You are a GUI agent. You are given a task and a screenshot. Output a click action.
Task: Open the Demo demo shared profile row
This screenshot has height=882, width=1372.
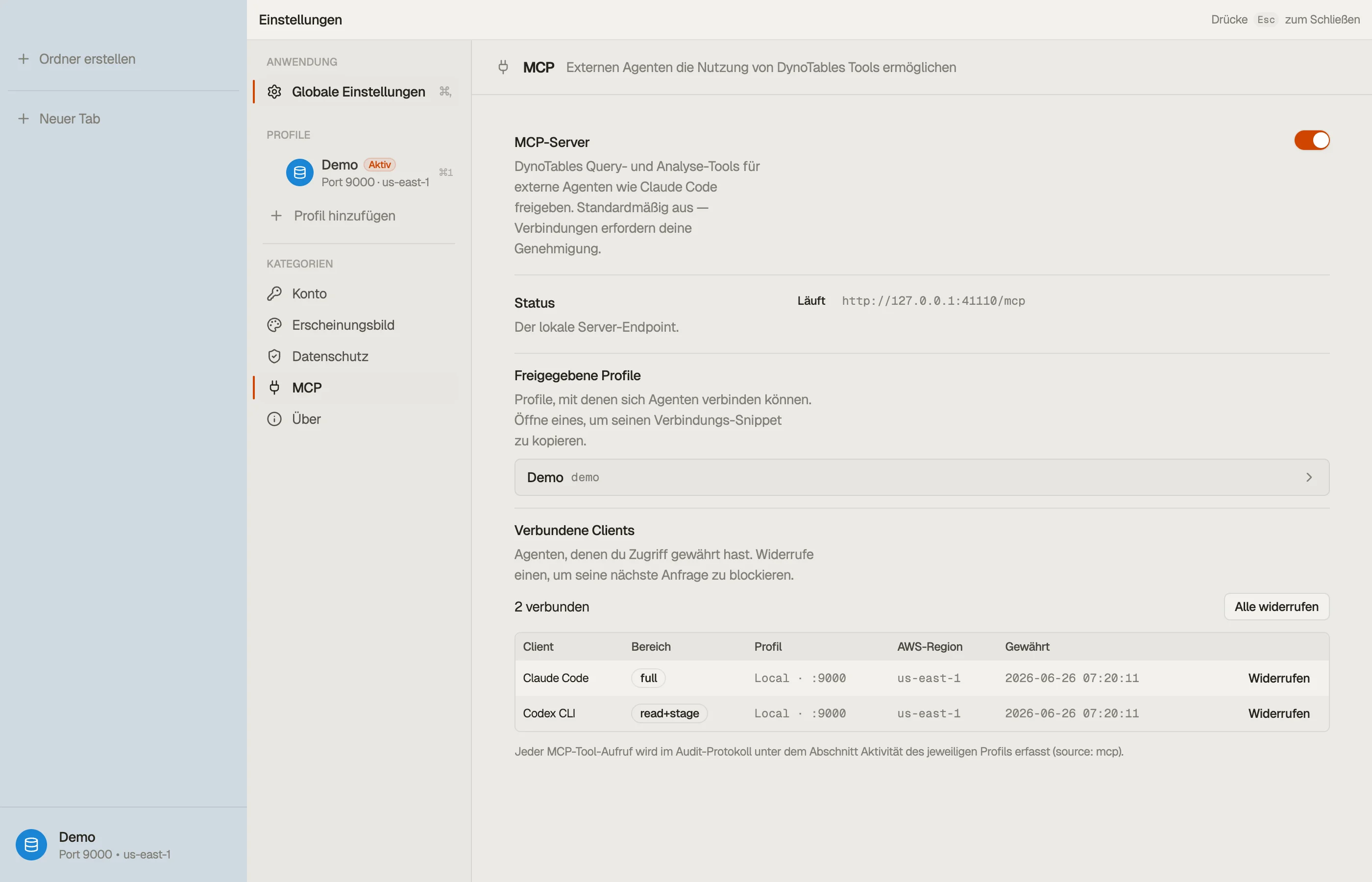point(921,477)
